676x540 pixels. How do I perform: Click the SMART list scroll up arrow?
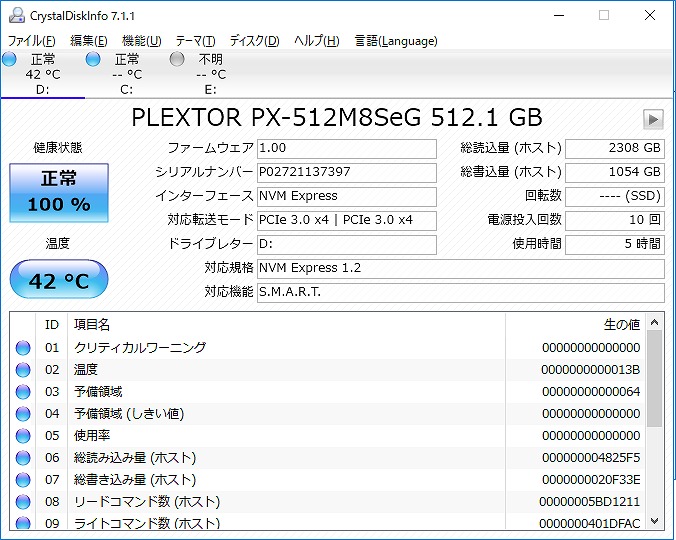coord(654,322)
